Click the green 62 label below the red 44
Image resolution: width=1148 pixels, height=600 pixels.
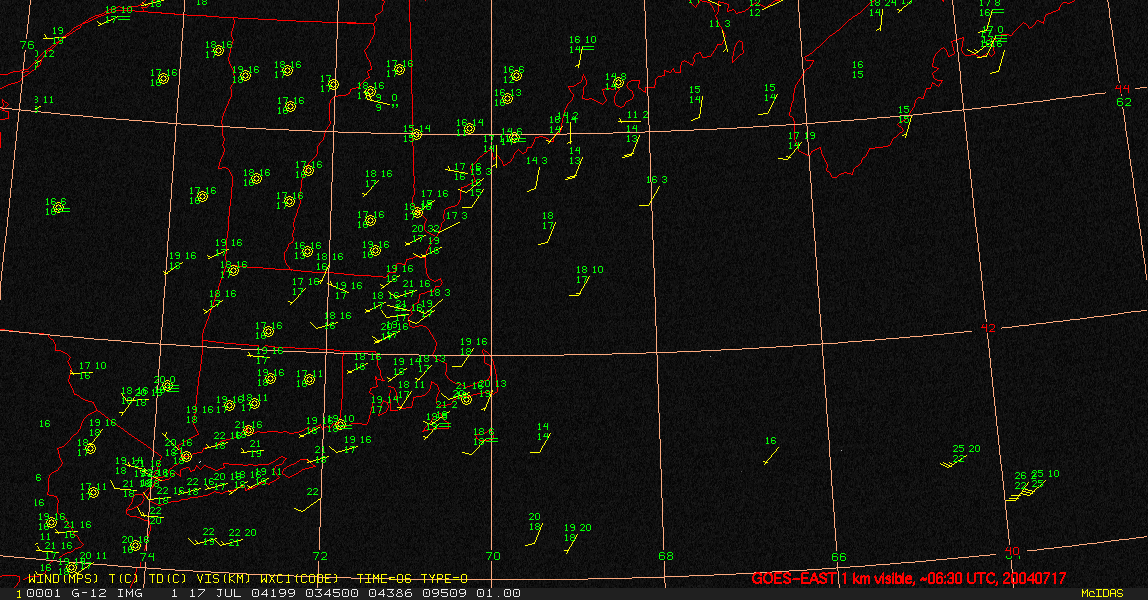1124,102
